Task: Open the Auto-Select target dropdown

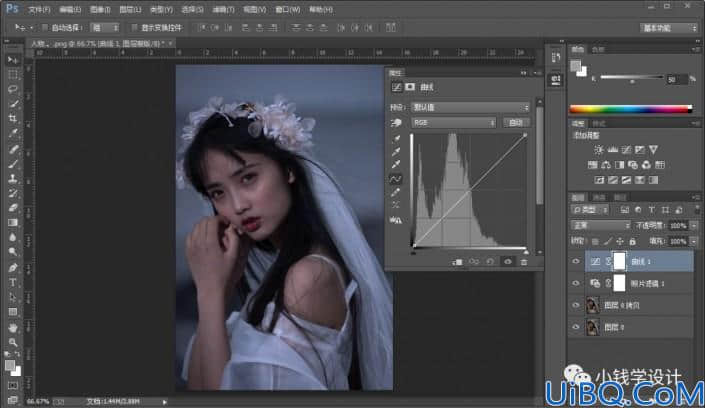Action: (105, 28)
